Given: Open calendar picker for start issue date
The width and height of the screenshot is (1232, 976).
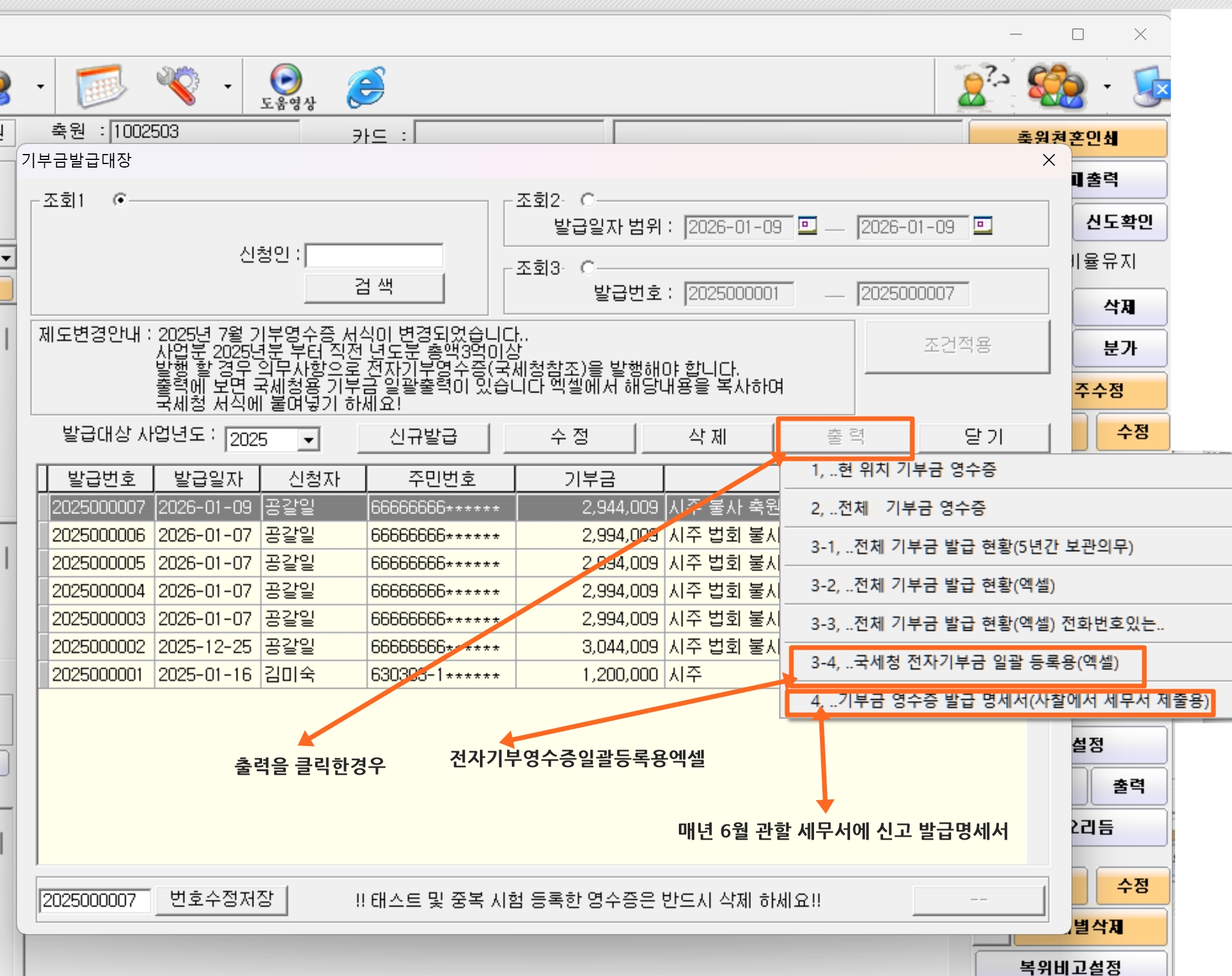Looking at the screenshot, I should [x=807, y=225].
